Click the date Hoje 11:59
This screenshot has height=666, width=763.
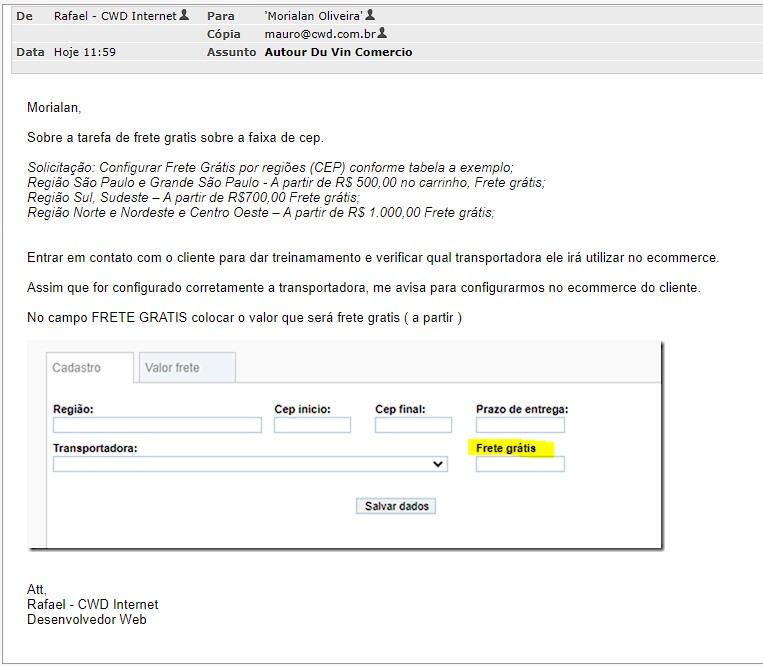click(85, 52)
